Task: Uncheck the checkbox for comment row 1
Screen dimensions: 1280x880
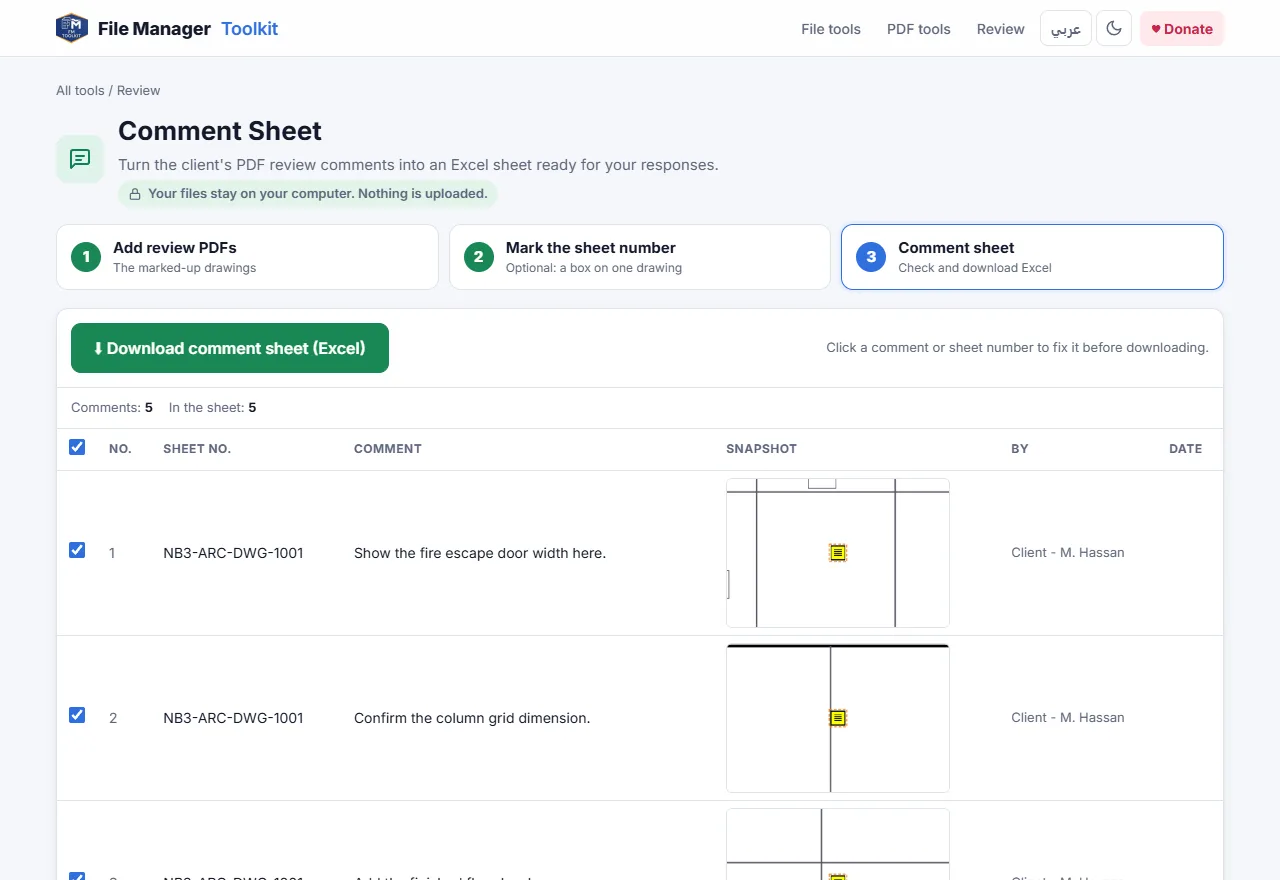Action: coord(77,550)
